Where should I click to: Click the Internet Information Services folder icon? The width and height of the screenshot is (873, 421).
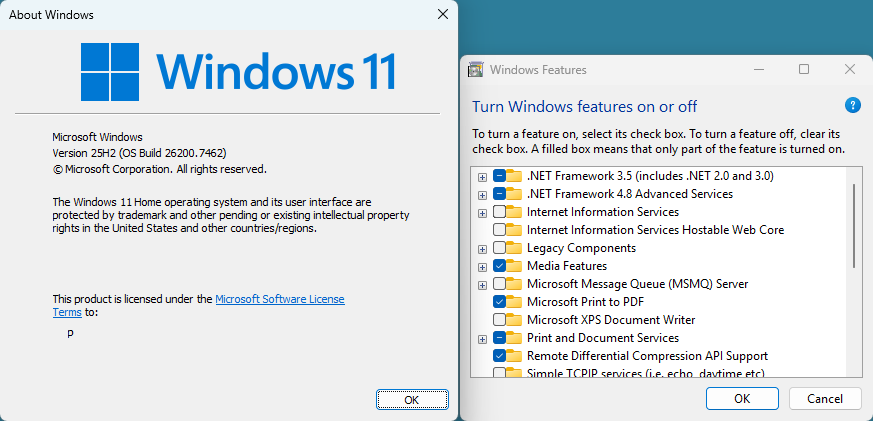[514, 212]
